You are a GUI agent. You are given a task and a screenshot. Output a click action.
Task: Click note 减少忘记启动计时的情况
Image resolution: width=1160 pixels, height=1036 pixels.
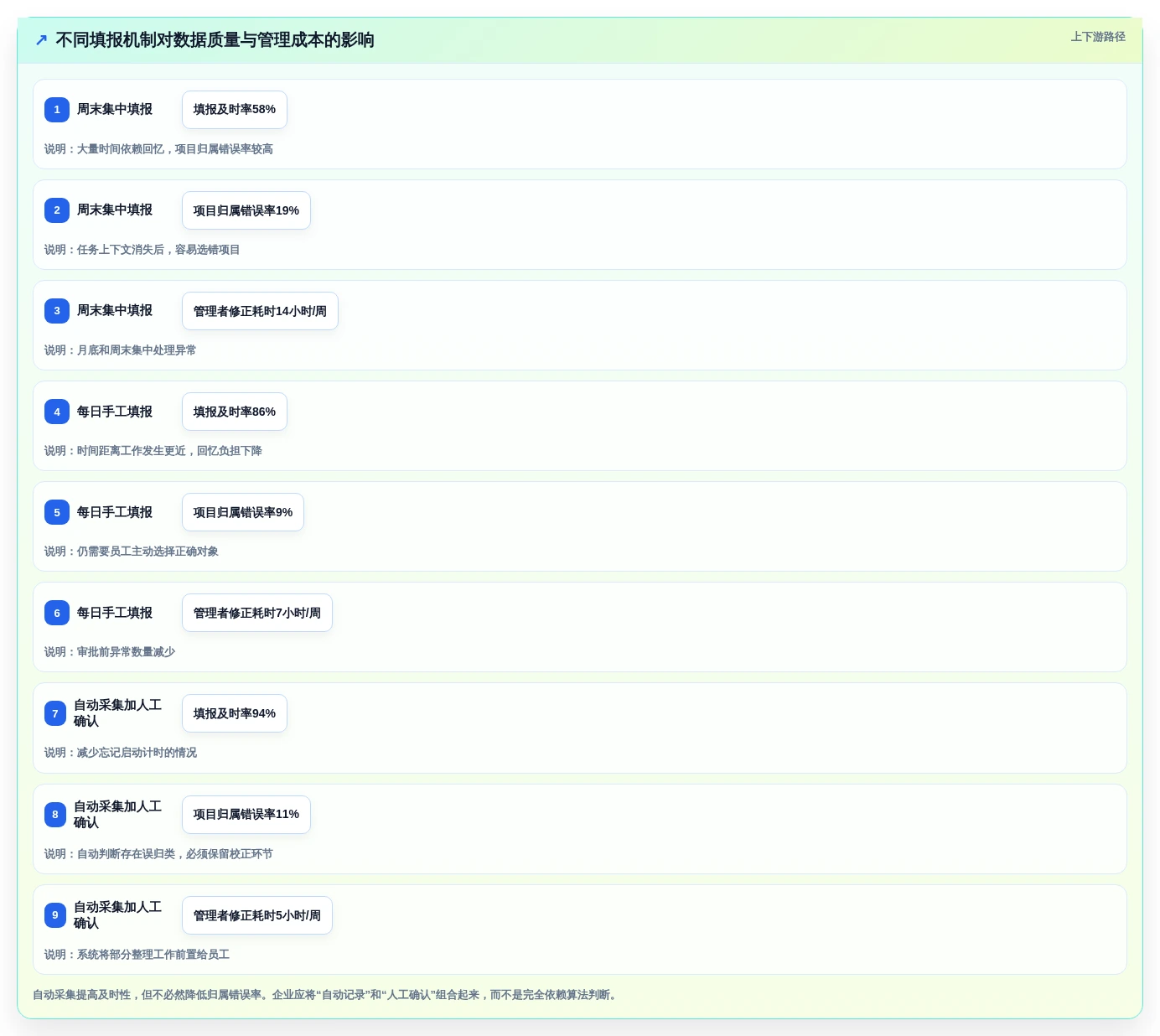tap(137, 753)
